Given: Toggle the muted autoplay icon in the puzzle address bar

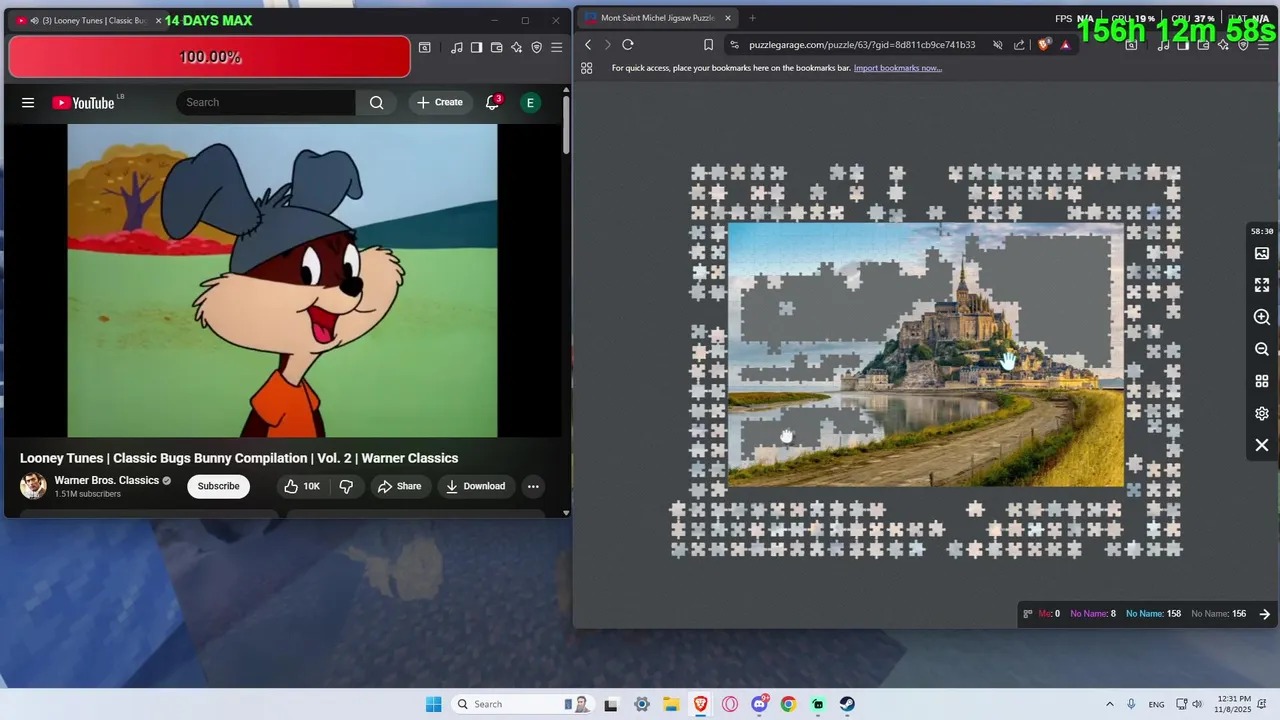Looking at the screenshot, I should pyautogui.click(x=998, y=45).
